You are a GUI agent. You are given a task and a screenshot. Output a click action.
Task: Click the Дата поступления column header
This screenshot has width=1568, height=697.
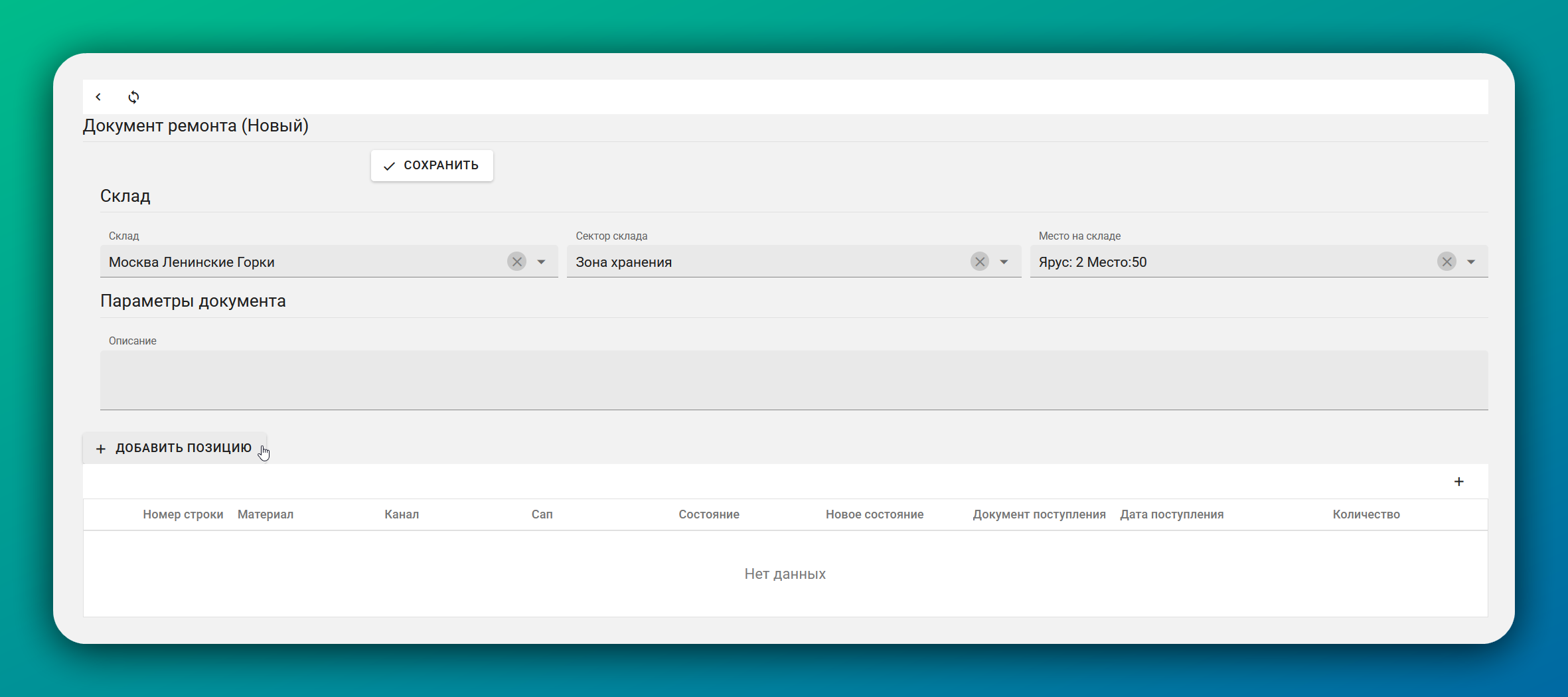pos(1172,514)
